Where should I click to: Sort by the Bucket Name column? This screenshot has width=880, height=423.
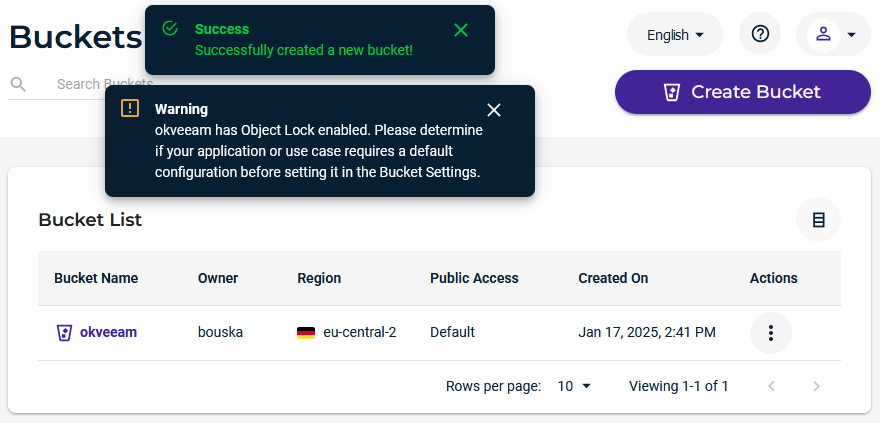pyautogui.click(x=96, y=278)
